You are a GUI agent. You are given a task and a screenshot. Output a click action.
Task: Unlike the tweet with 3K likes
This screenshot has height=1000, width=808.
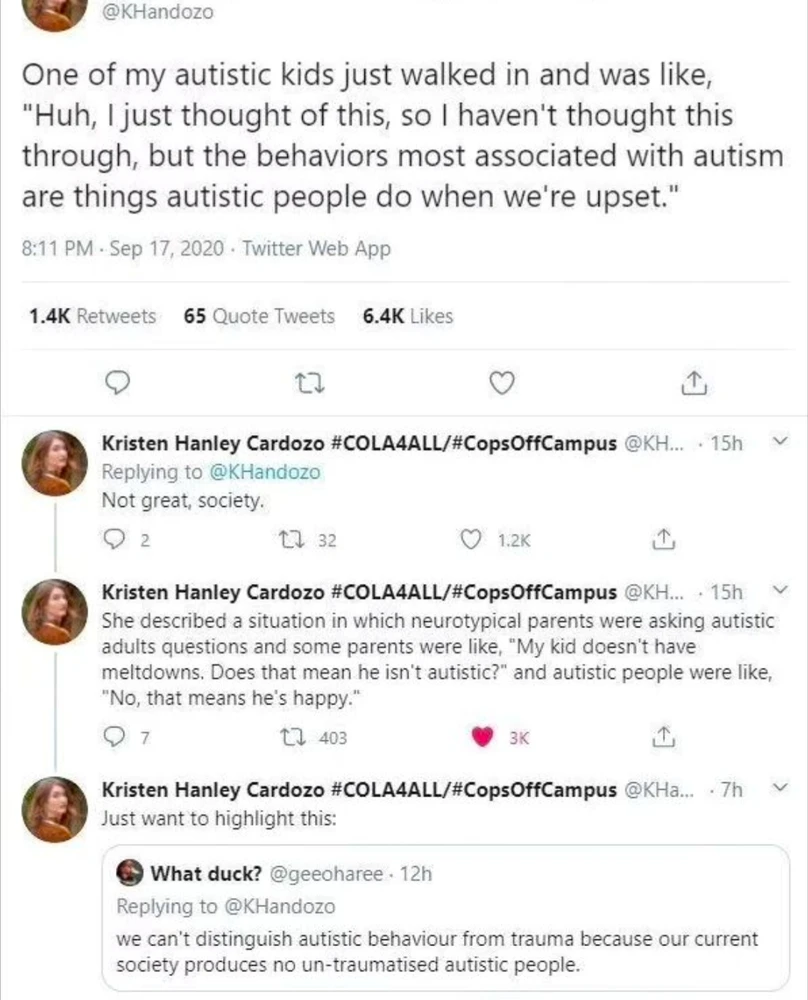tap(482, 738)
